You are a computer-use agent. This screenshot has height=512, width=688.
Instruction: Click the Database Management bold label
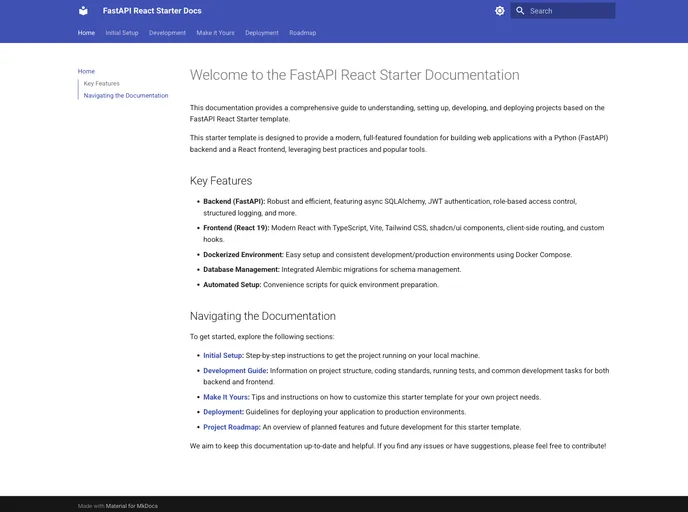(241, 269)
